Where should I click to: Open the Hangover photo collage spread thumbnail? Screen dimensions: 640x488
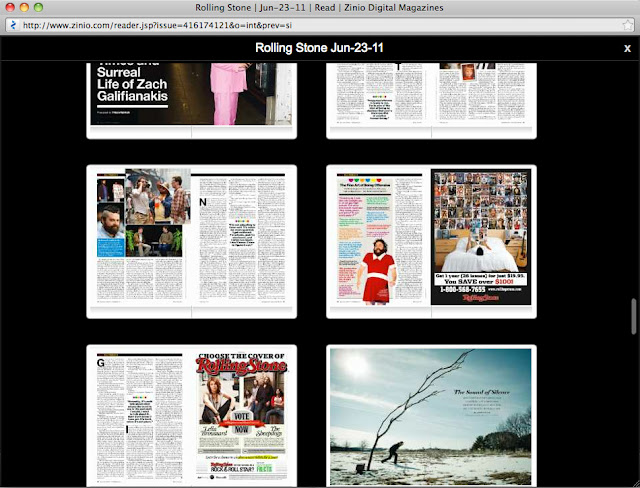click(191, 242)
